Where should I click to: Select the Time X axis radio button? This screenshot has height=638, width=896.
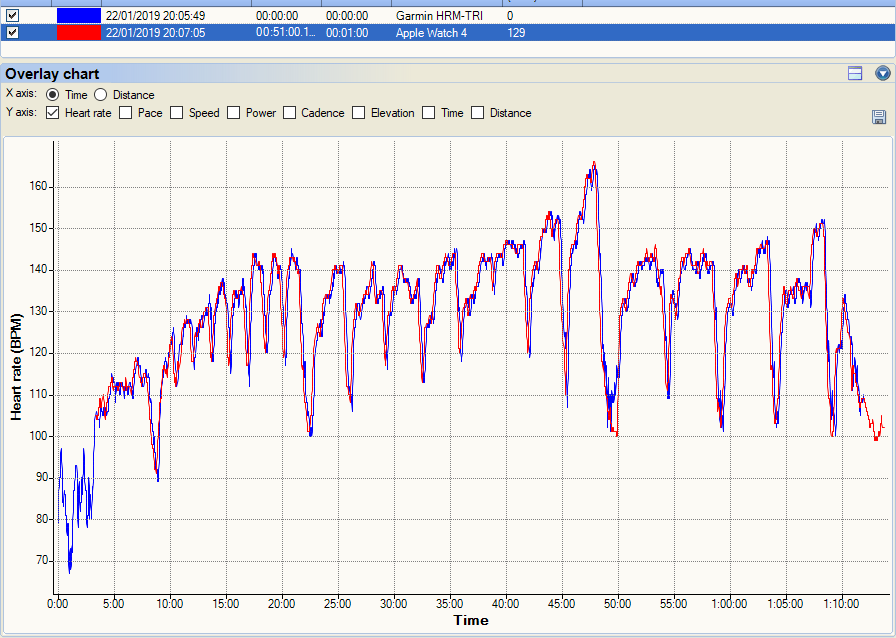[53, 95]
